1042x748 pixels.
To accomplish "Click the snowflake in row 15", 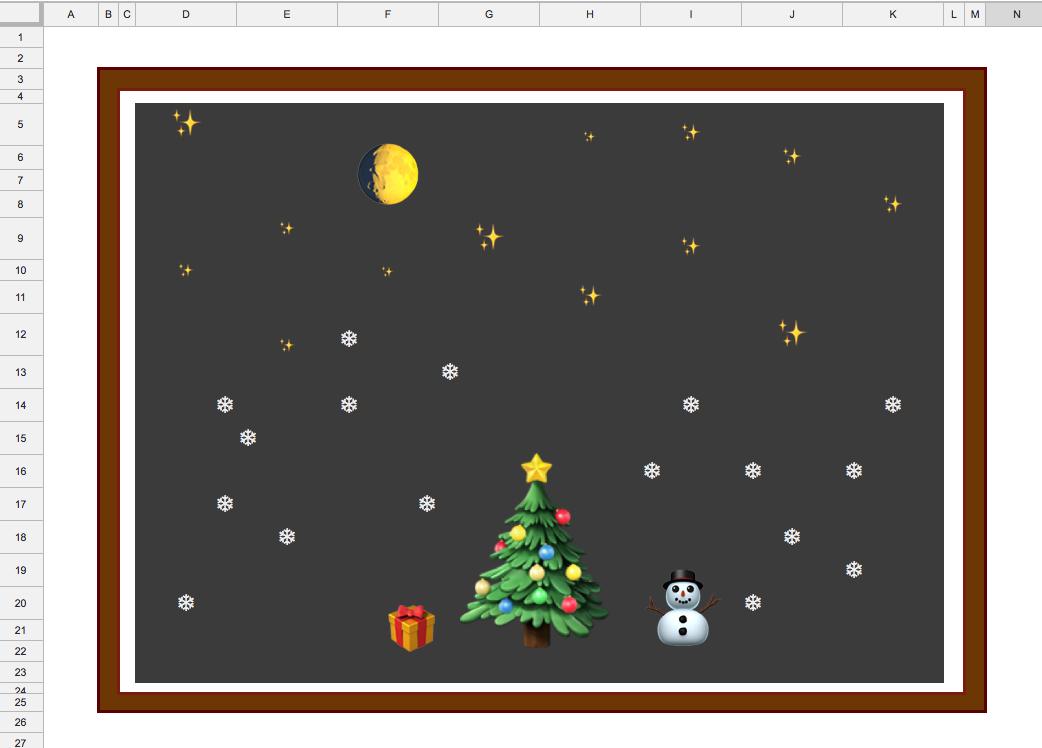I will (x=248, y=437).
